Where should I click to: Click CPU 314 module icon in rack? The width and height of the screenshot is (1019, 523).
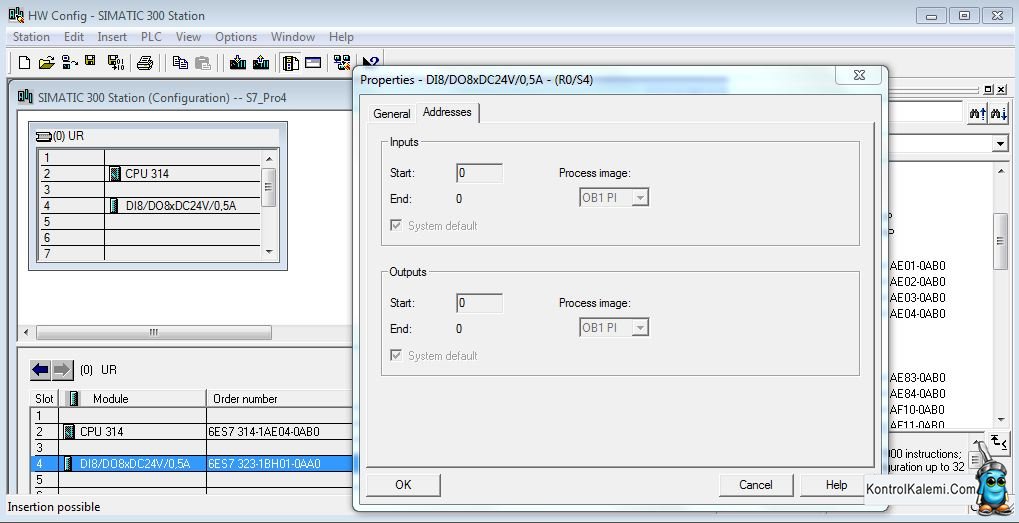115,173
